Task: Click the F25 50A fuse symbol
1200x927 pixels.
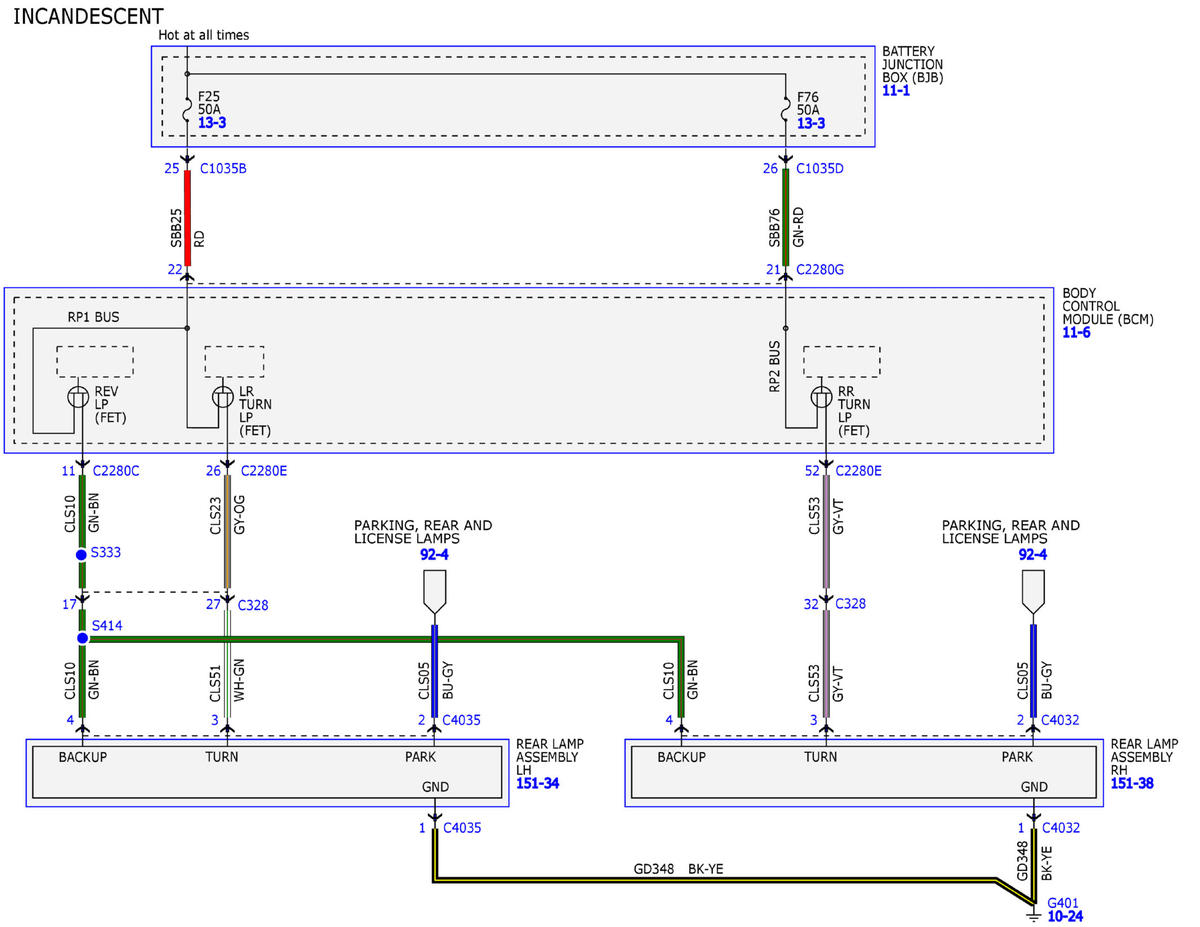Action: [187, 108]
